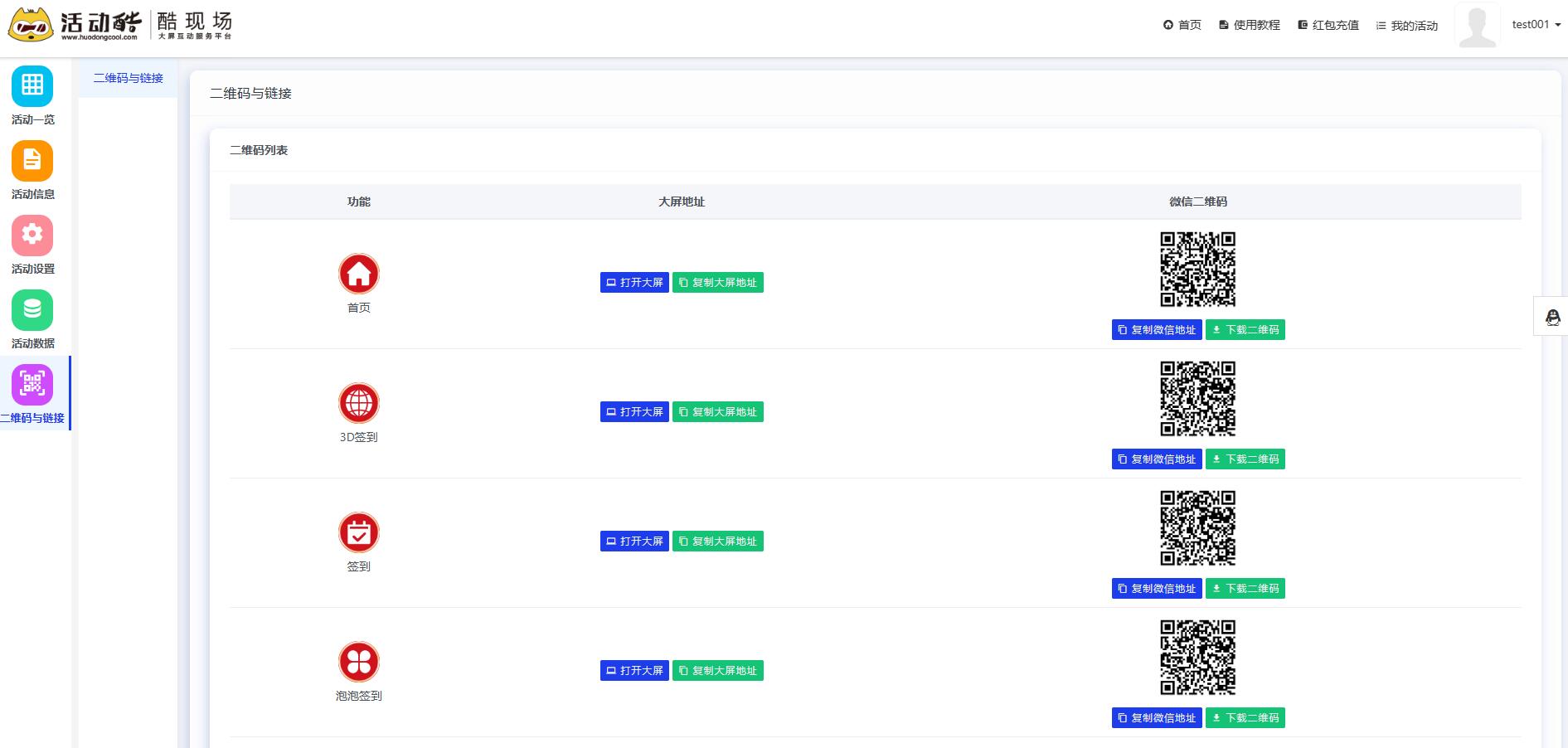This screenshot has width=1568, height=748.
Task: Click the 二维码列表 card title
Action: pos(259,150)
